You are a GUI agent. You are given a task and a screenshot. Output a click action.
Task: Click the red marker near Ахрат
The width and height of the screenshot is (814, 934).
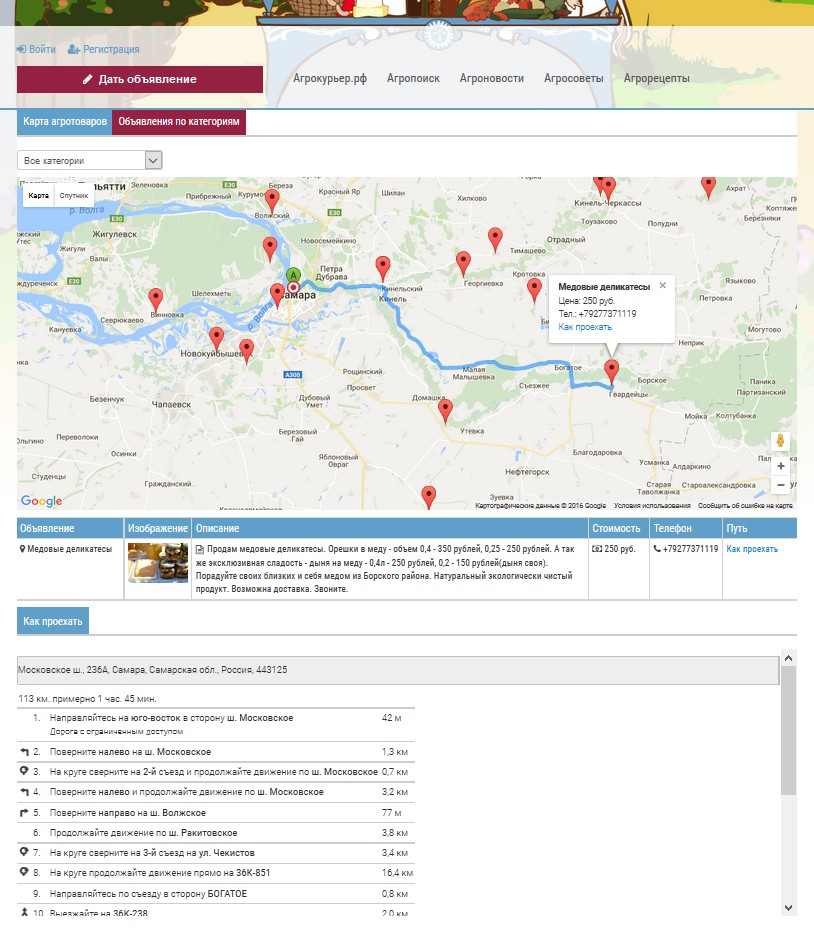(x=708, y=187)
